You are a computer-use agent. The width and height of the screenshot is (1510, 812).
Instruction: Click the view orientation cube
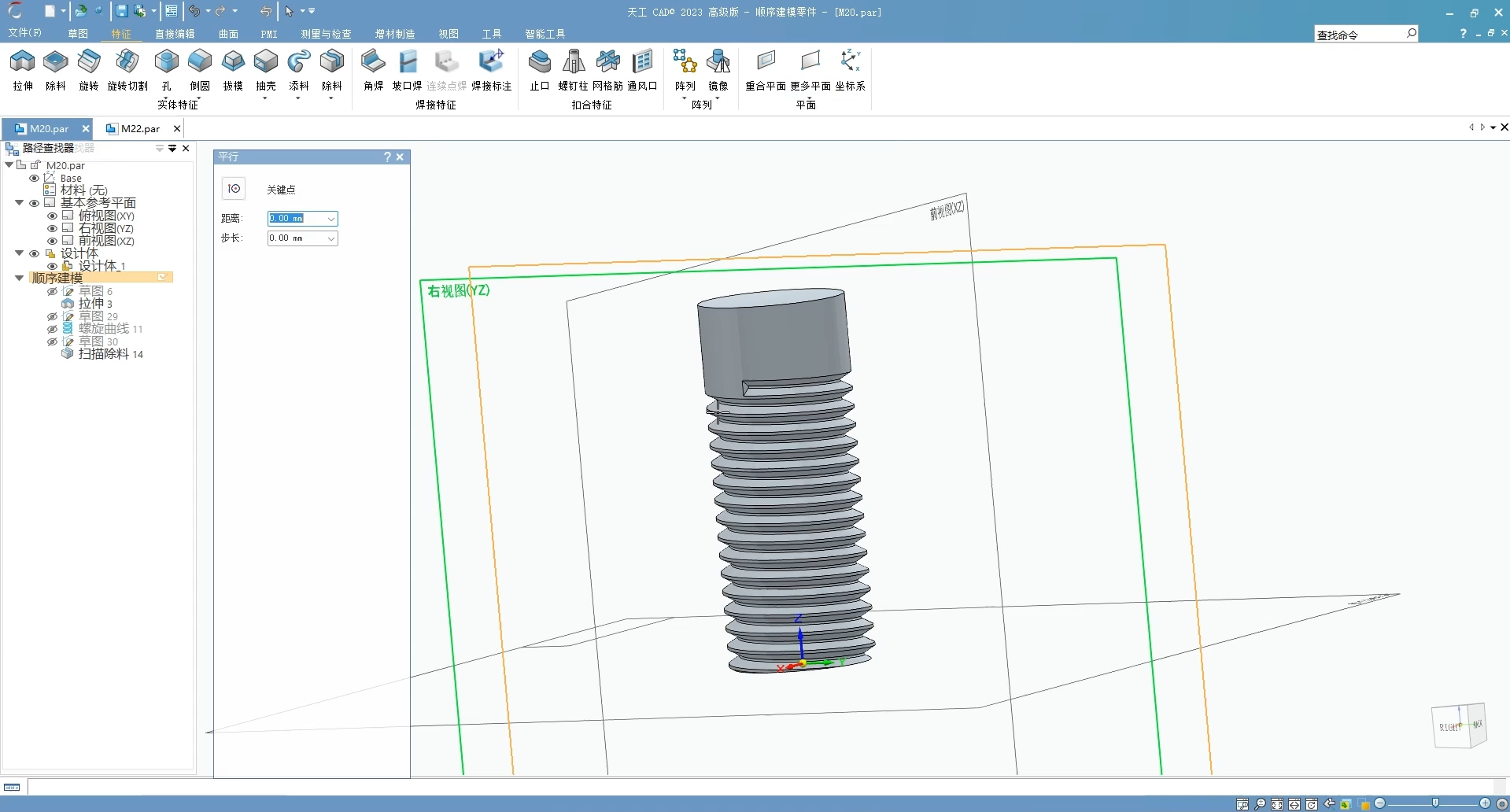pyautogui.click(x=1458, y=725)
